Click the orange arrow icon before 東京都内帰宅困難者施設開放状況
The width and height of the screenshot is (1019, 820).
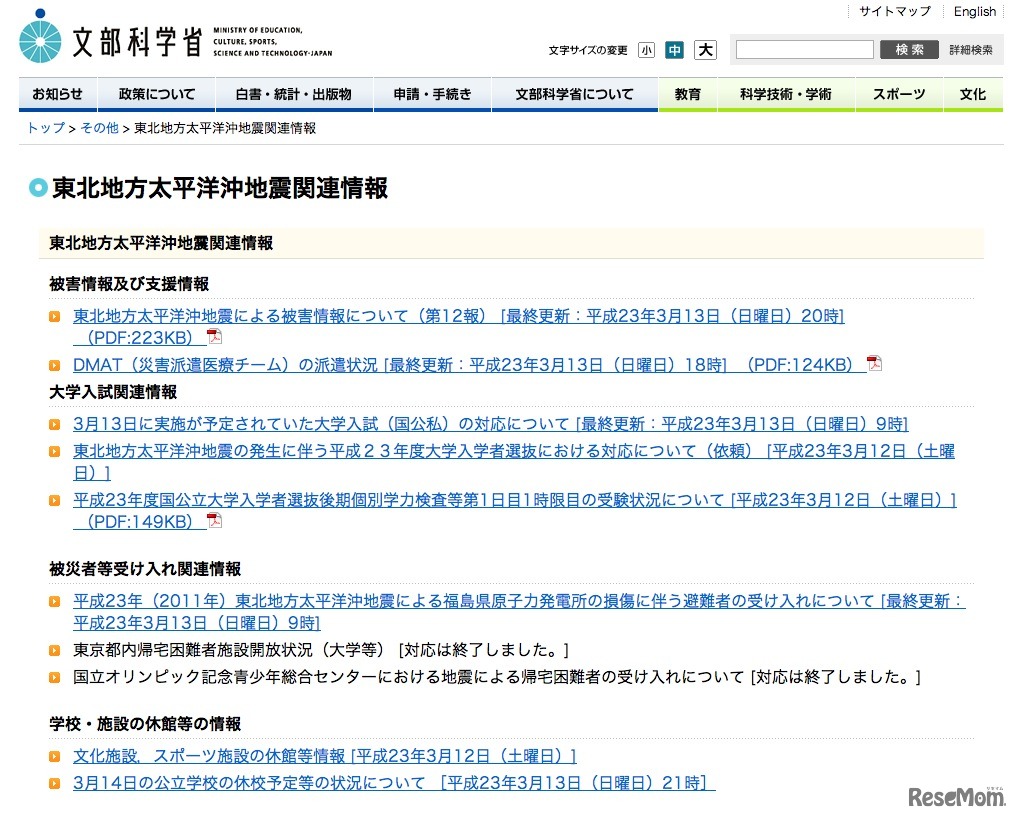tap(55, 649)
